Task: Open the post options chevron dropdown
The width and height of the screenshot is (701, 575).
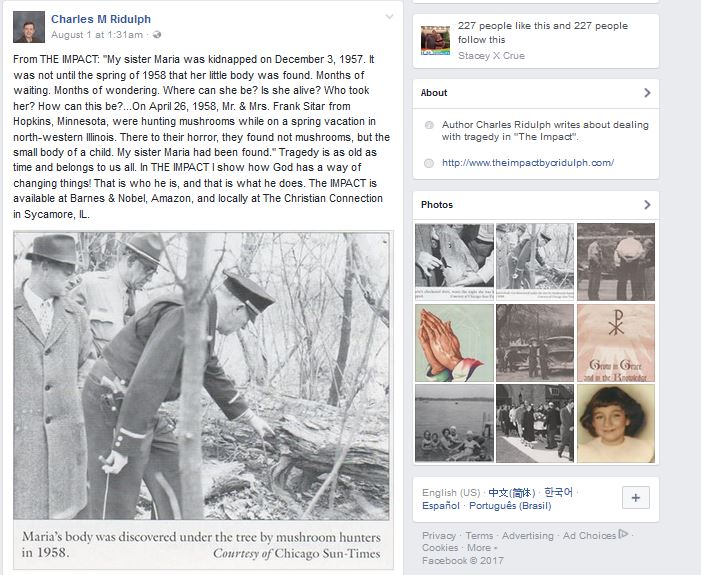Action: tap(389, 17)
